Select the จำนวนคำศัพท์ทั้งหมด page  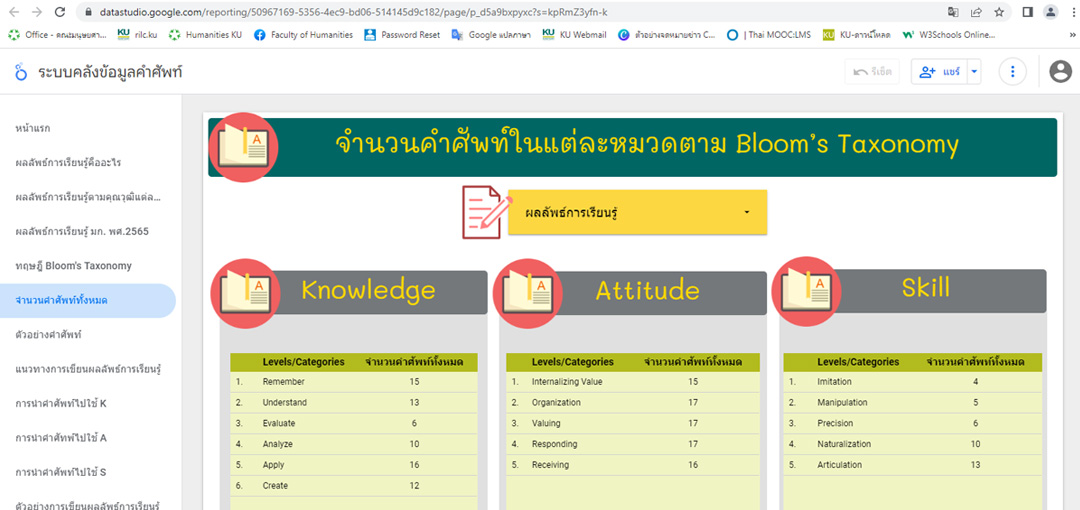(87, 300)
